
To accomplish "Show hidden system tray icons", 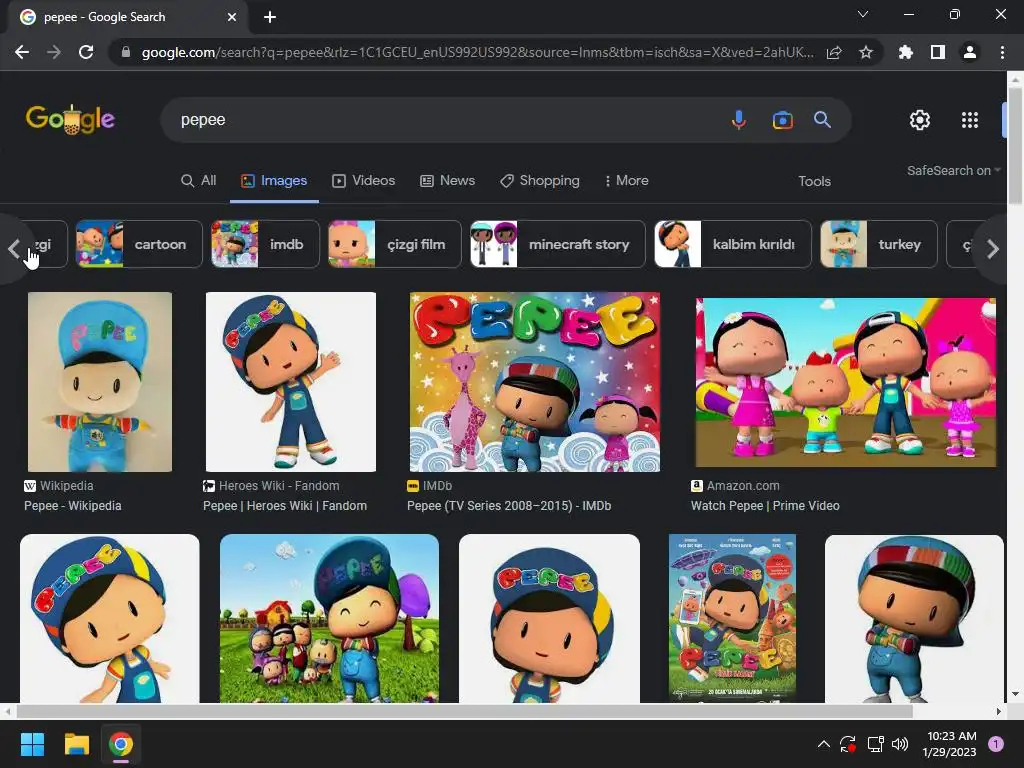I will [x=824, y=744].
